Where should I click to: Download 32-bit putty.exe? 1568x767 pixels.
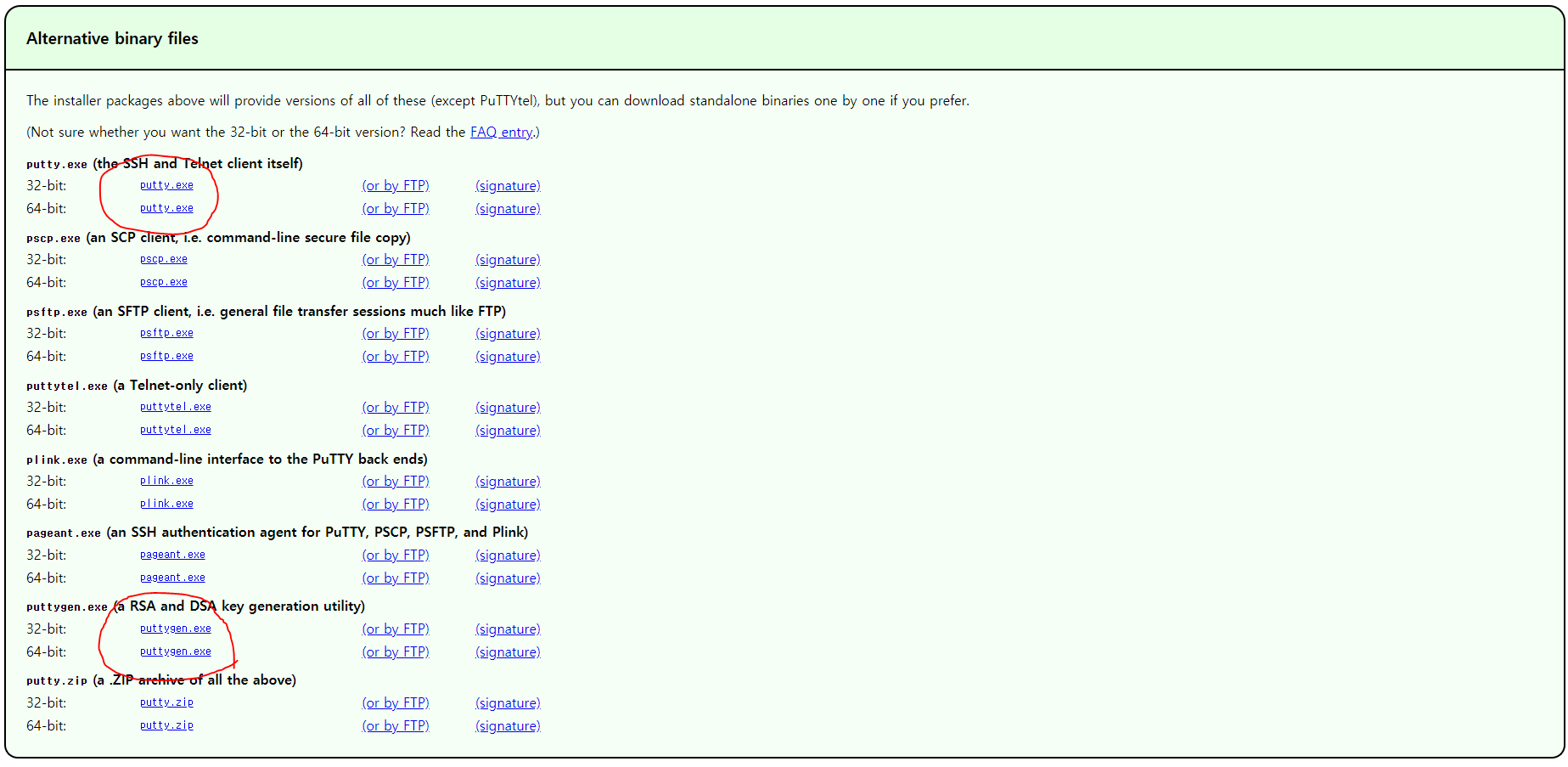[x=166, y=185]
